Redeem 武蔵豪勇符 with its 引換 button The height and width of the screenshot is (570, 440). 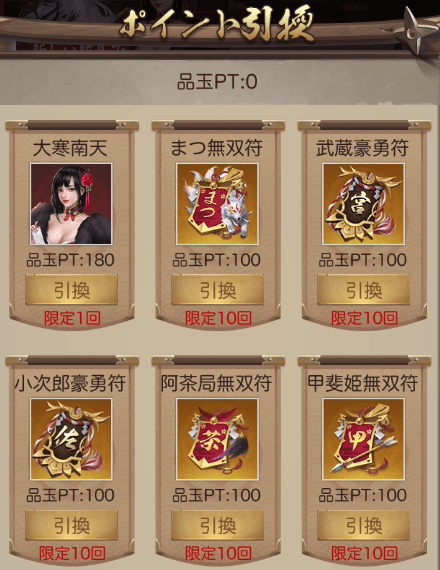point(364,290)
